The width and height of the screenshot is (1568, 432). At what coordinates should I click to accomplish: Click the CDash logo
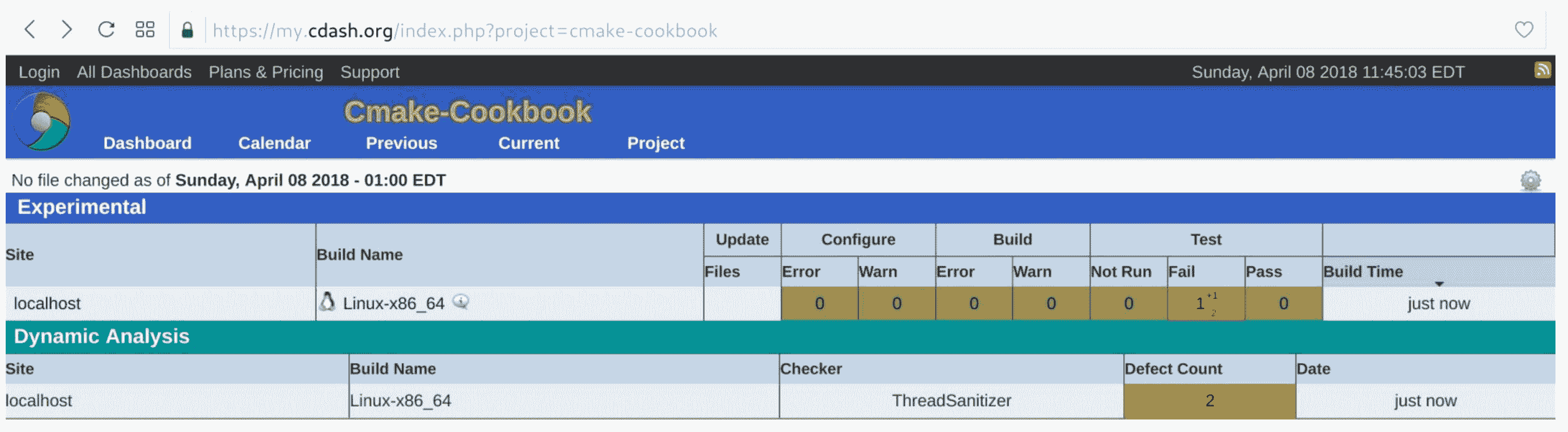tap(43, 121)
